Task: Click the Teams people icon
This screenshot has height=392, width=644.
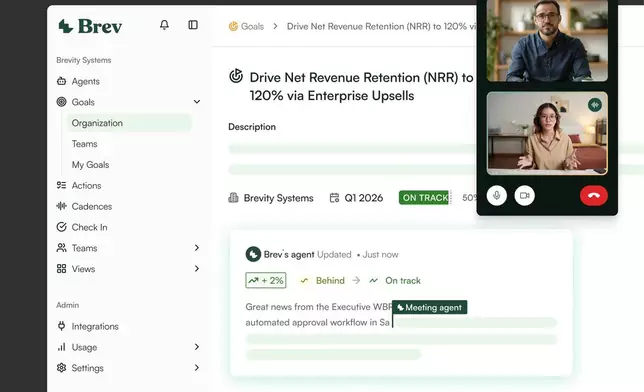Action: [x=62, y=248]
